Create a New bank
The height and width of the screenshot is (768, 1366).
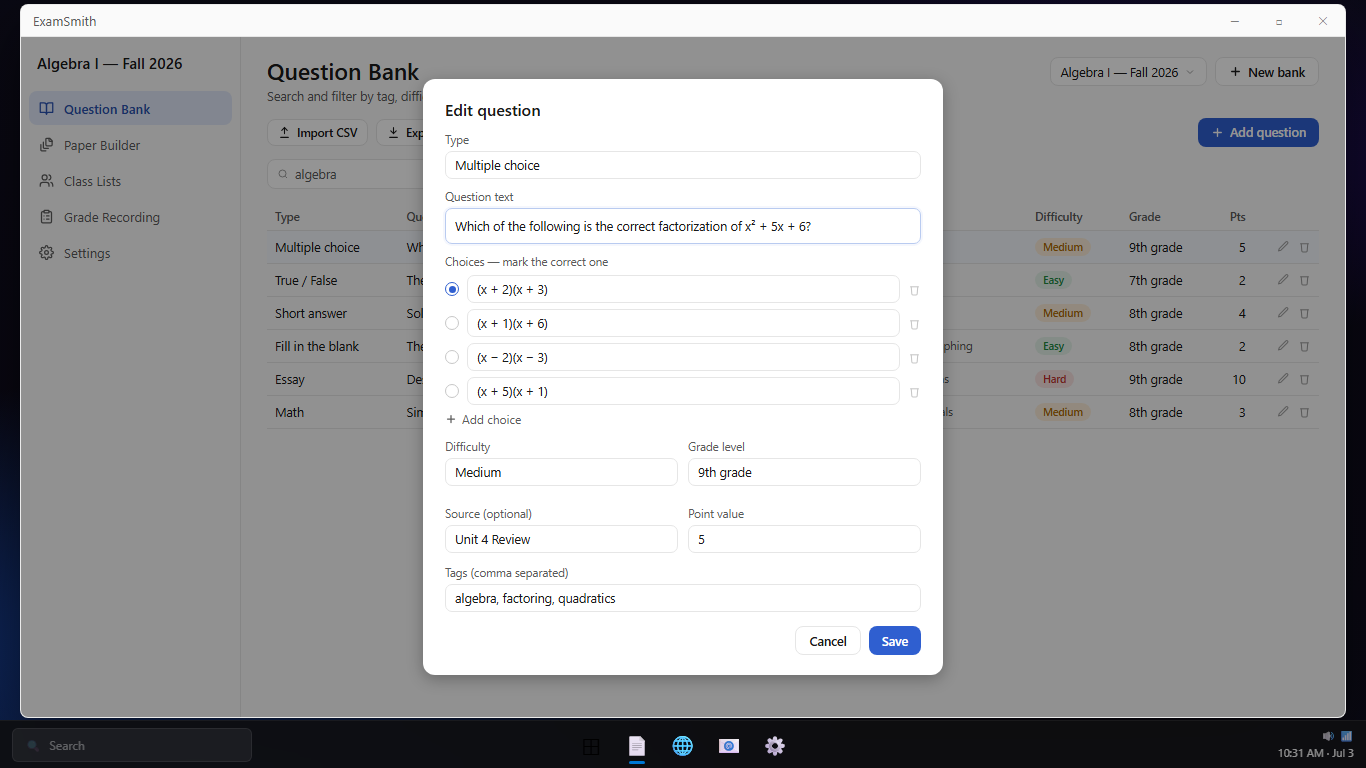pos(1267,72)
